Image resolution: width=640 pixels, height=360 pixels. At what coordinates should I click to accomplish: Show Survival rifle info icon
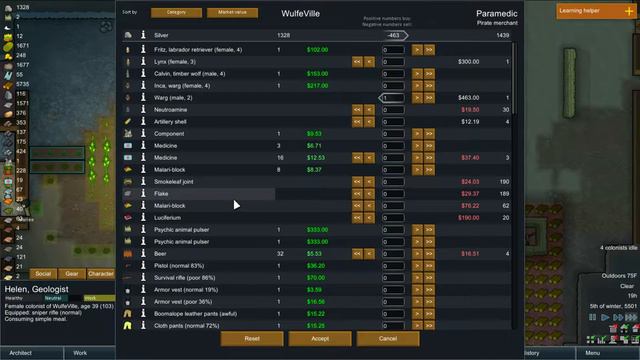pos(143,278)
